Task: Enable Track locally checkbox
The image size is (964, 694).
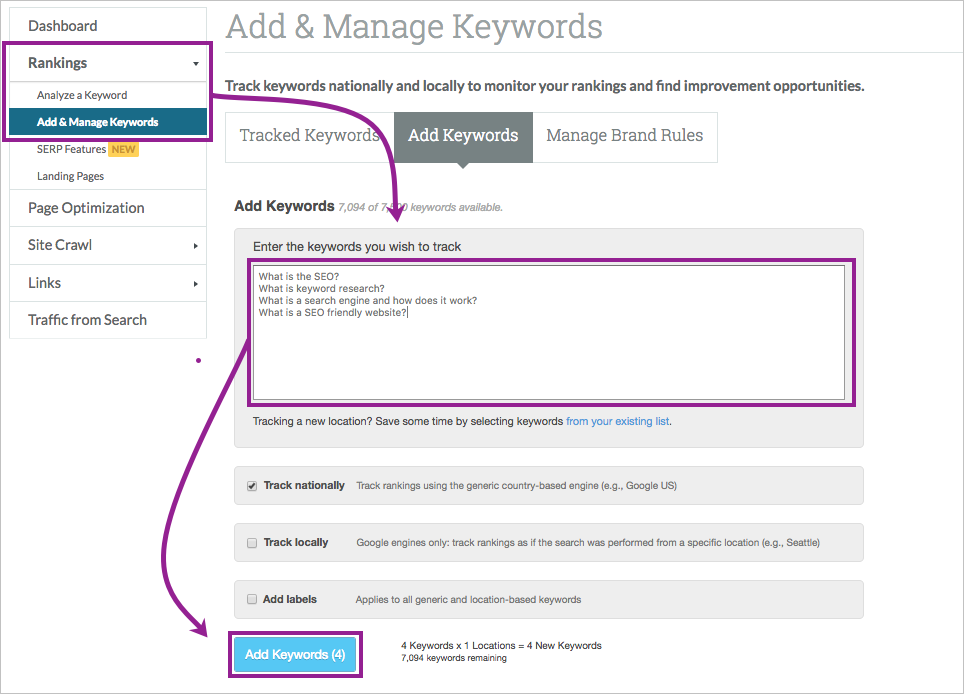Action: (x=252, y=543)
